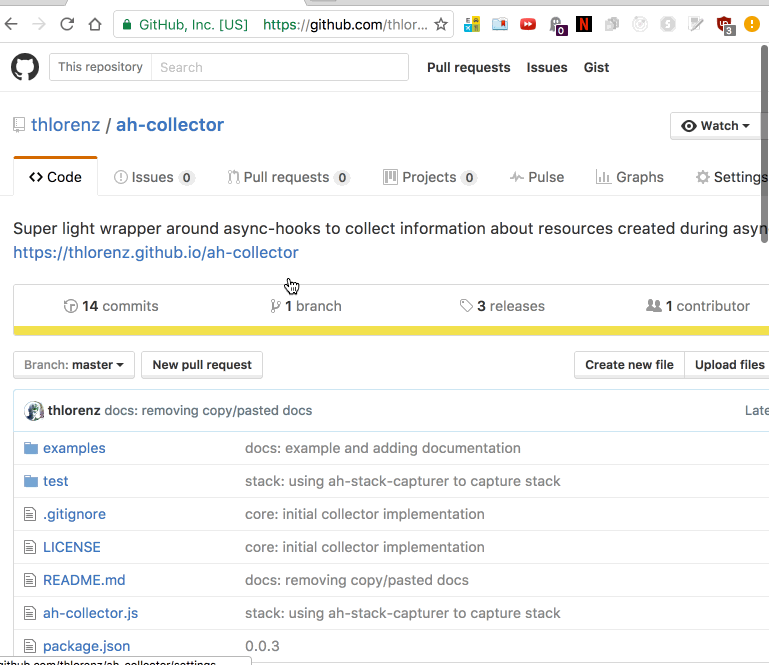Click the green lock security icon
Image resolution: width=769 pixels, height=665 pixels.
(x=127, y=25)
